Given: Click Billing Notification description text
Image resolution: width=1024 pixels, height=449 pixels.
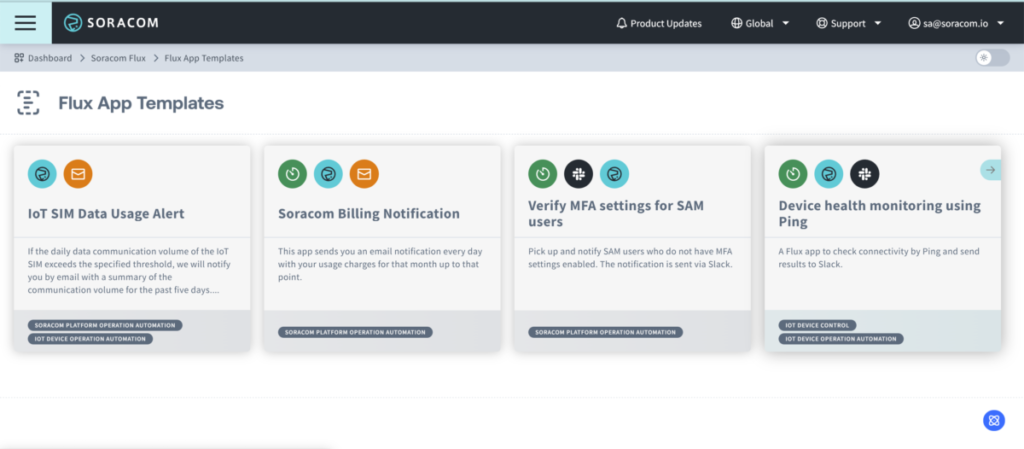Looking at the screenshot, I should click(382, 264).
